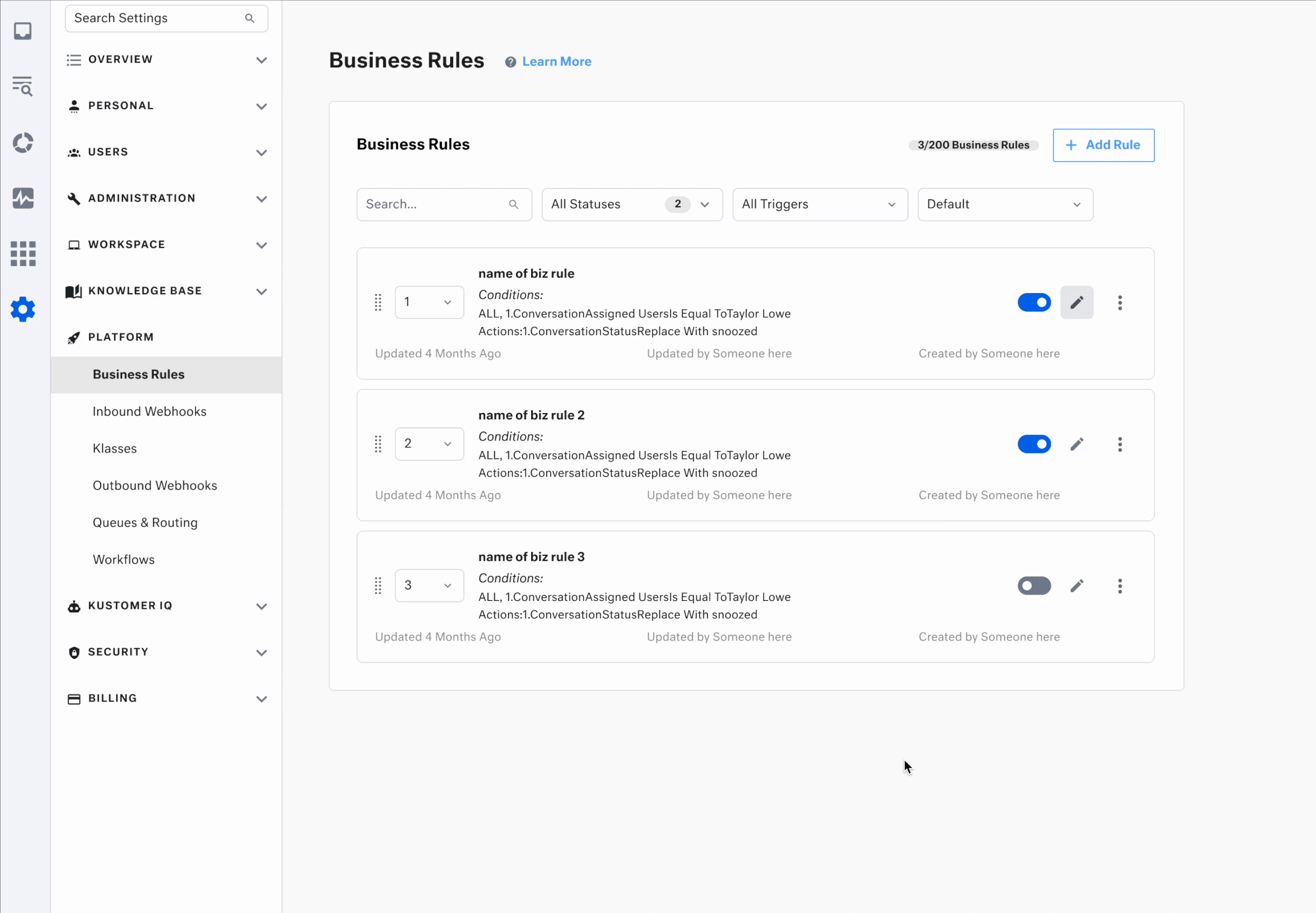Viewport: 1316px width, 913px height.
Task: Open the inbox icon in left rail
Action: 23,31
